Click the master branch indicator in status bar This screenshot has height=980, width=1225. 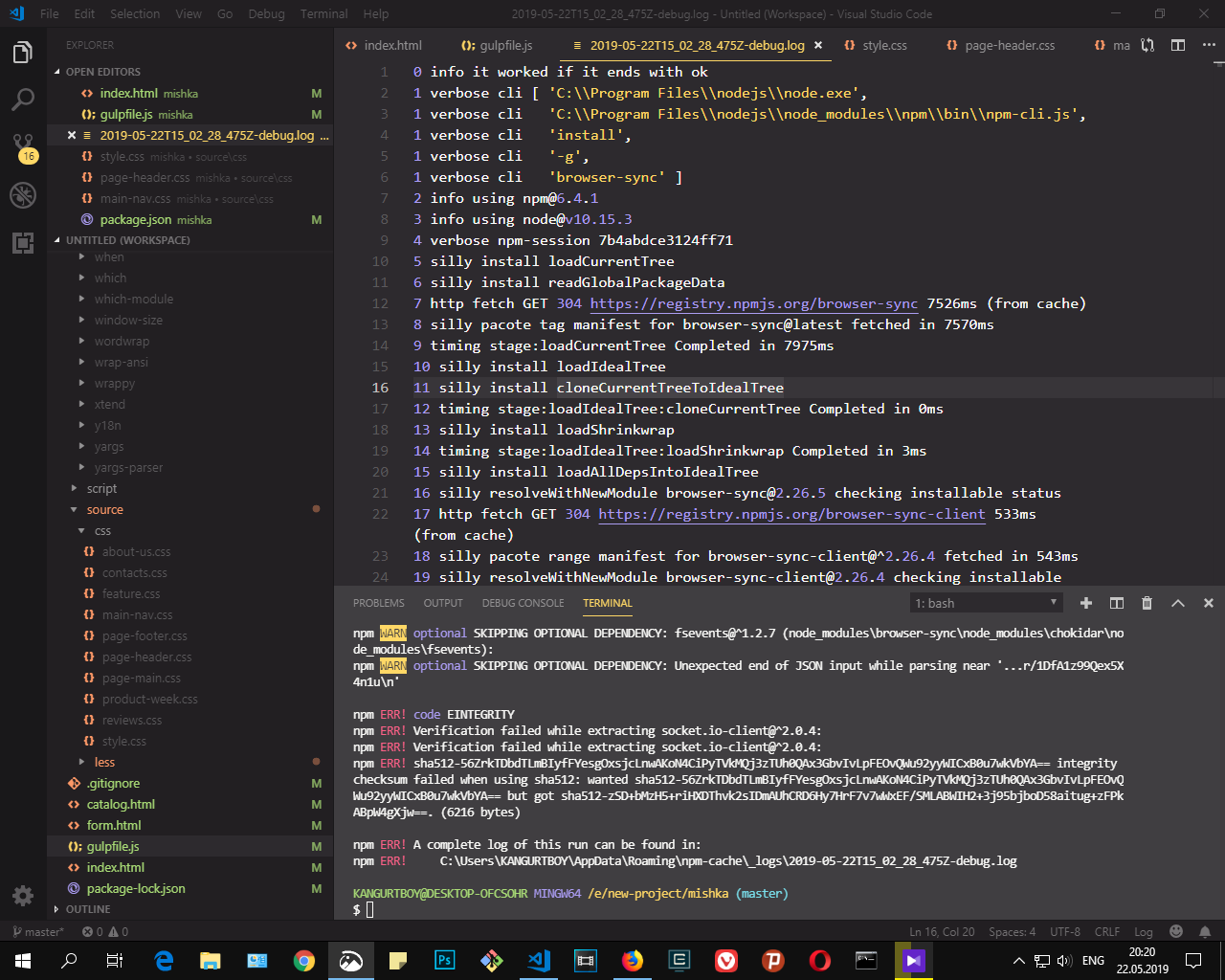(x=38, y=931)
